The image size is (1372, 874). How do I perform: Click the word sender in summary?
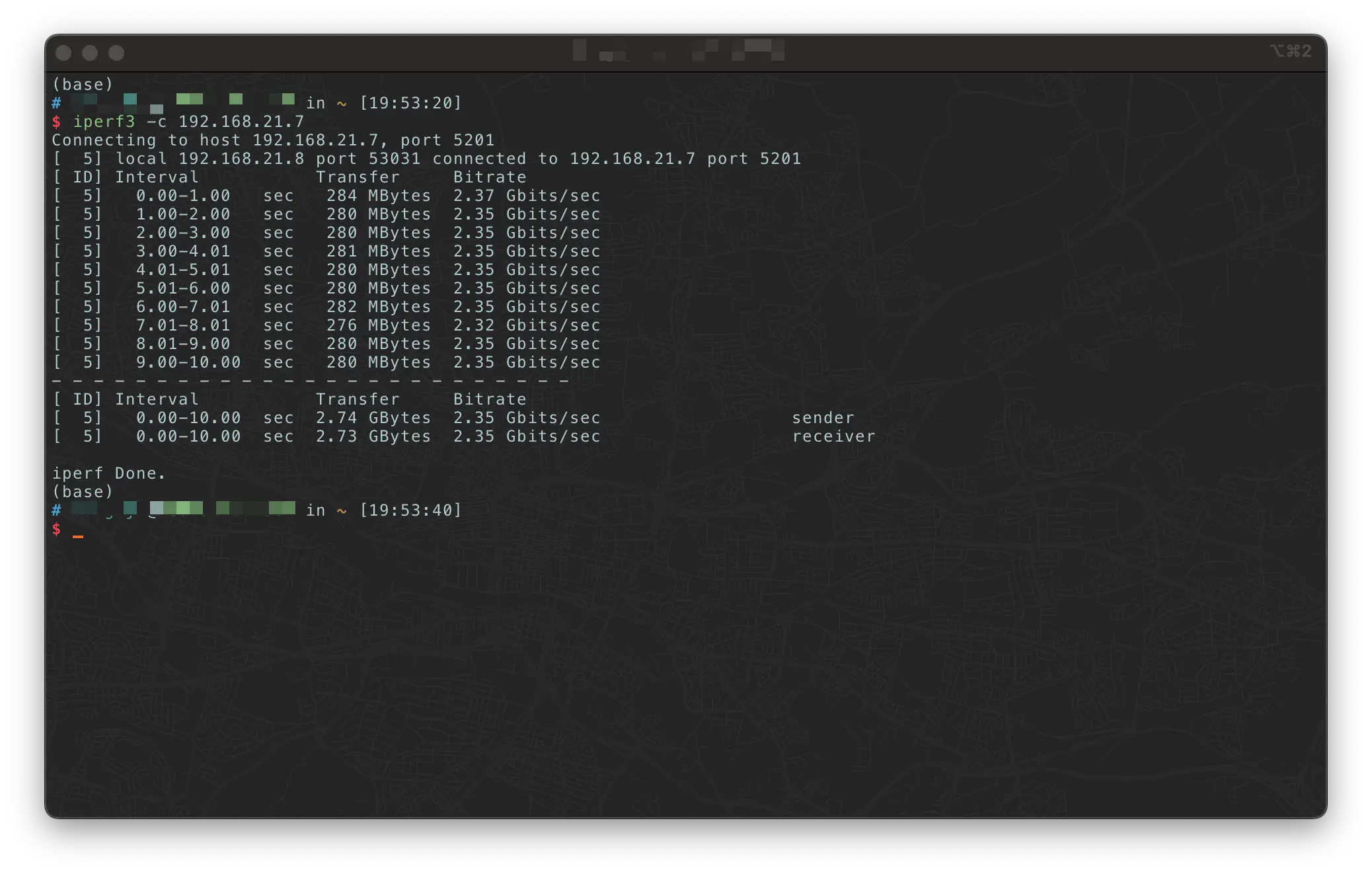823,418
